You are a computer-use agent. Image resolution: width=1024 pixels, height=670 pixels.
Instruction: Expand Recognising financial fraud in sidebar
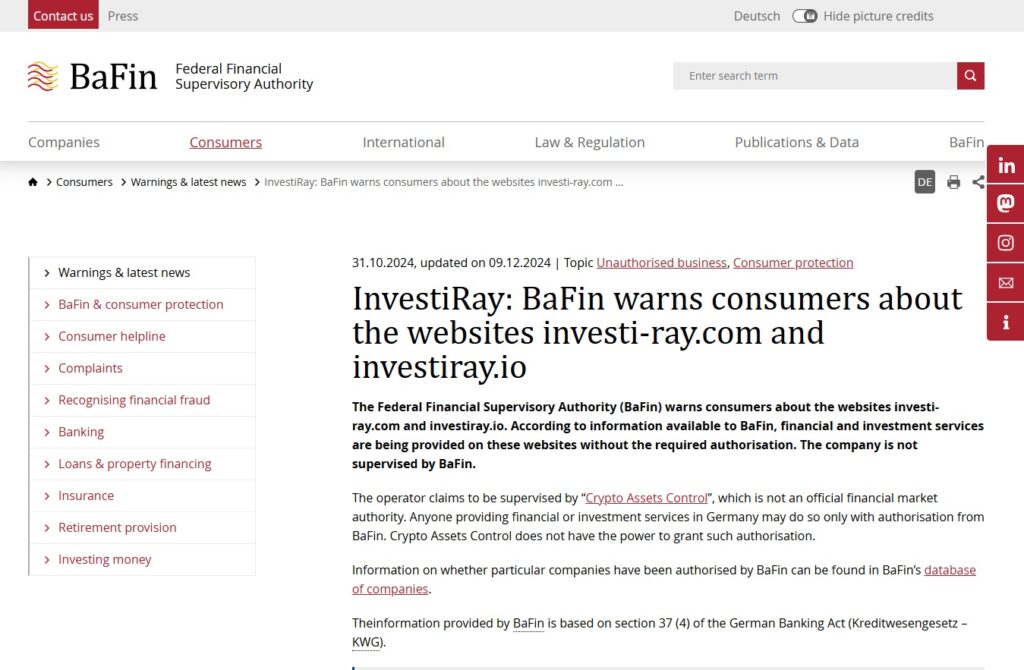coord(131,399)
